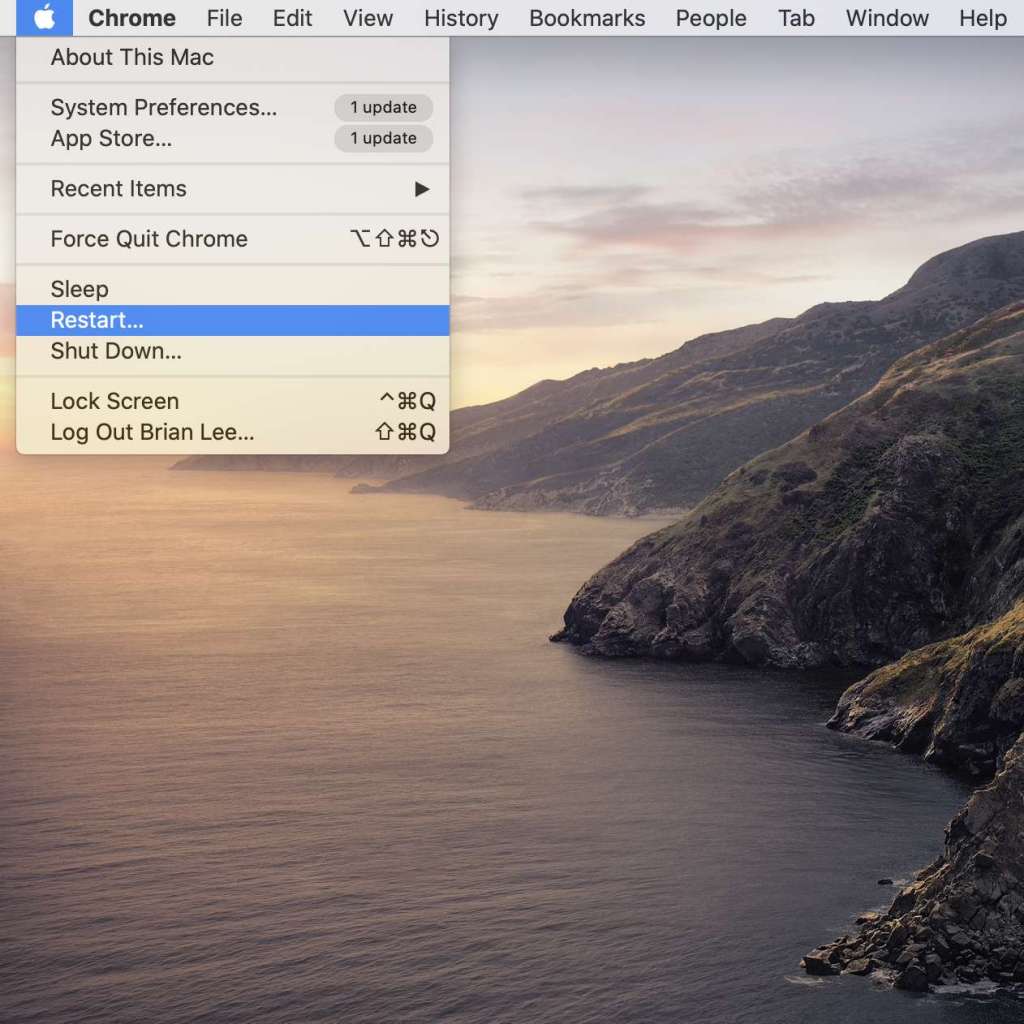Viewport: 1024px width, 1024px height.
Task: Open the Tab menu
Action: [796, 18]
